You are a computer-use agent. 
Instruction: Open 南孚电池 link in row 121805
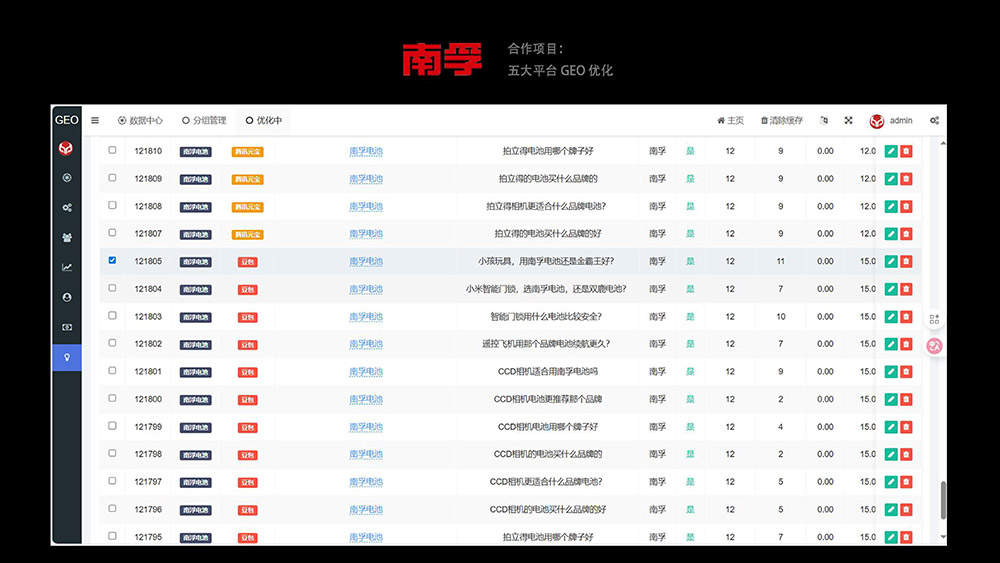click(x=366, y=261)
